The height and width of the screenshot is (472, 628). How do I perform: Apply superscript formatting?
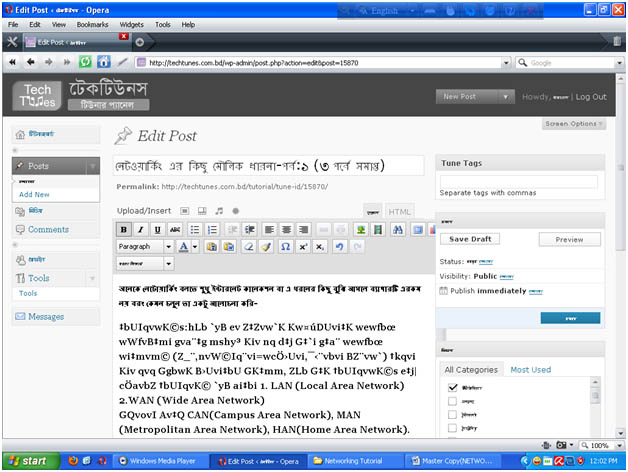coord(303,246)
